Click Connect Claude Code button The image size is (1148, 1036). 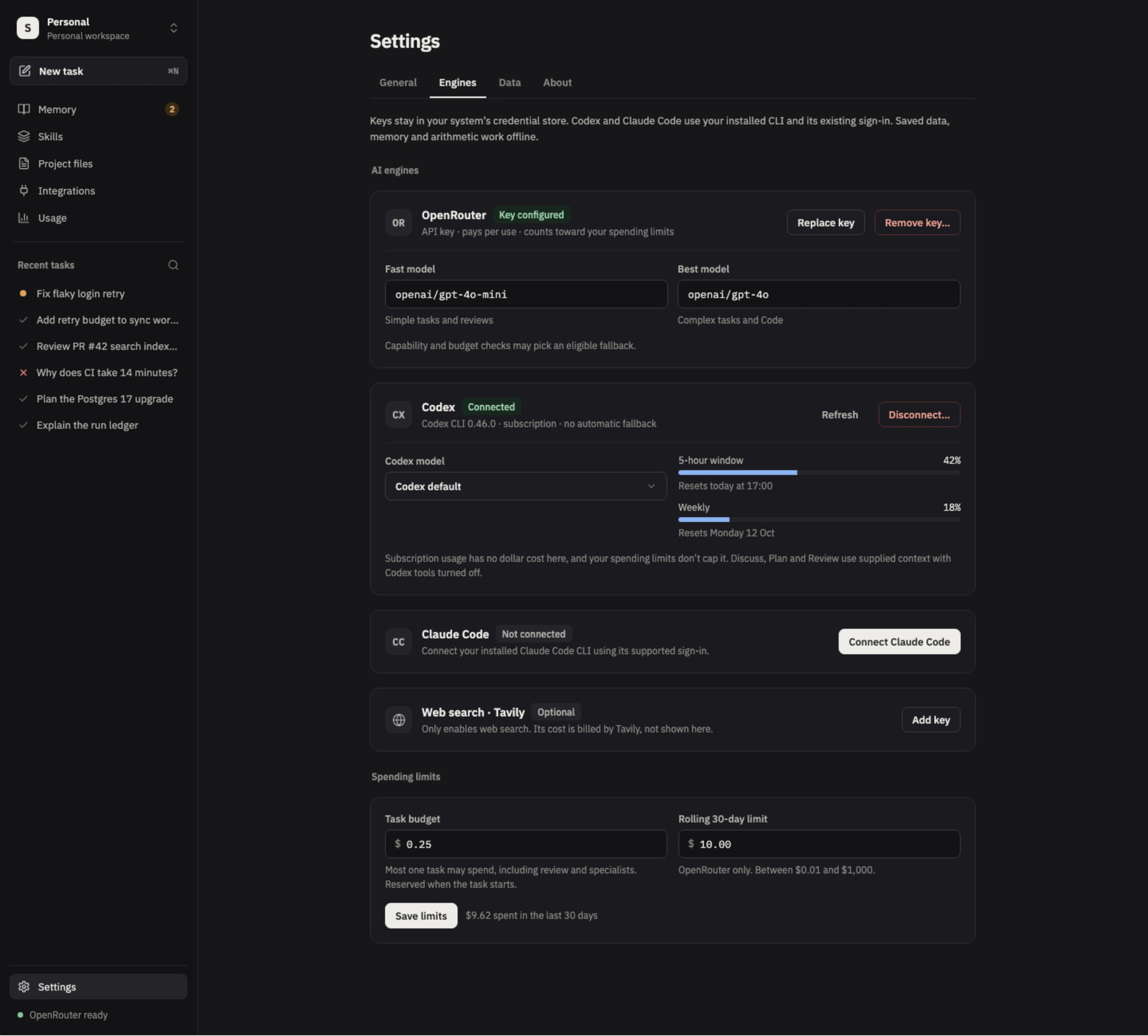(899, 642)
